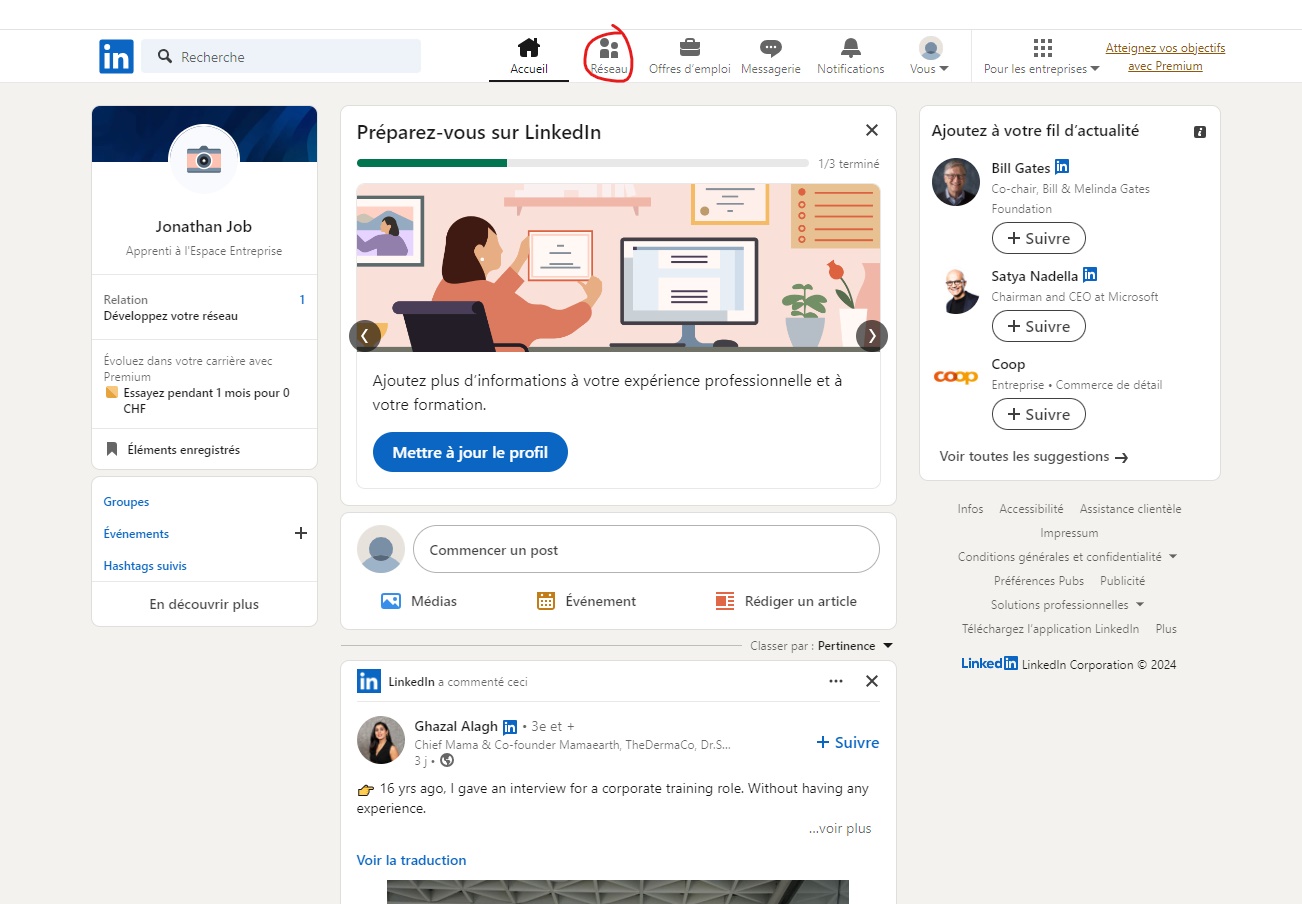Open the Réseau network icon

(609, 49)
